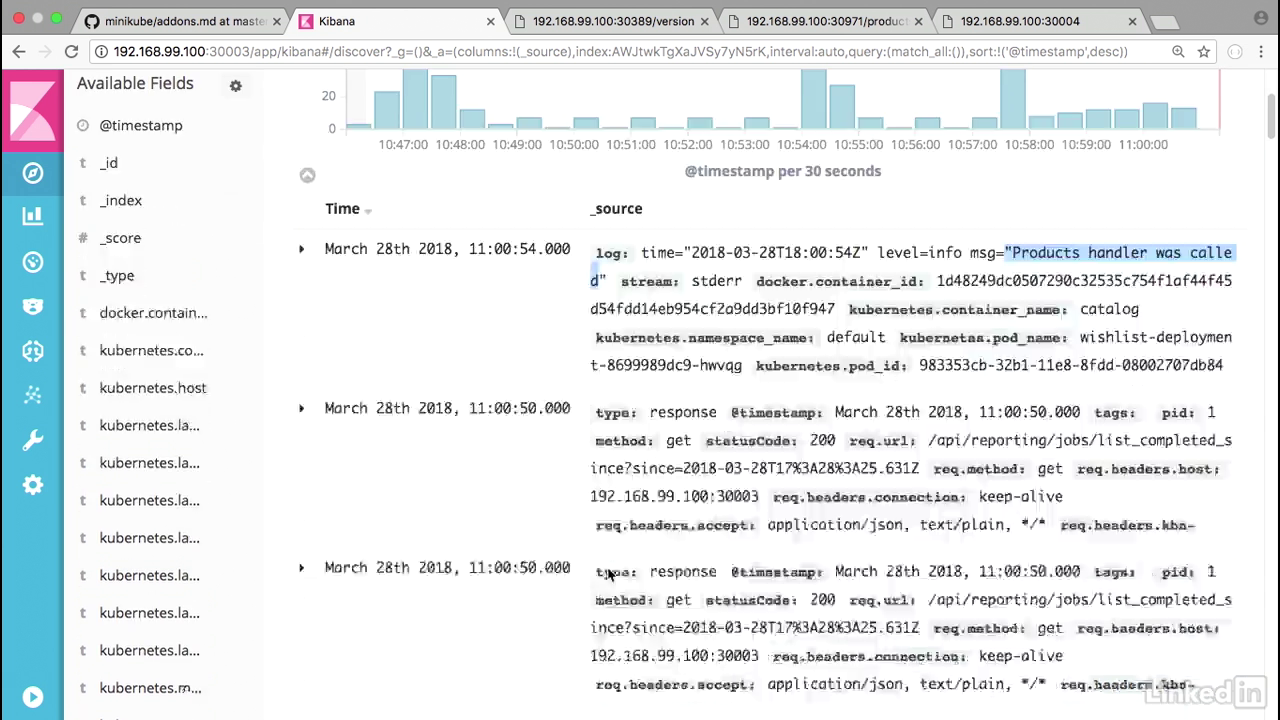Open the Chrome menu three-dots icon
The height and width of the screenshot is (720, 1280).
[1261, 51]
